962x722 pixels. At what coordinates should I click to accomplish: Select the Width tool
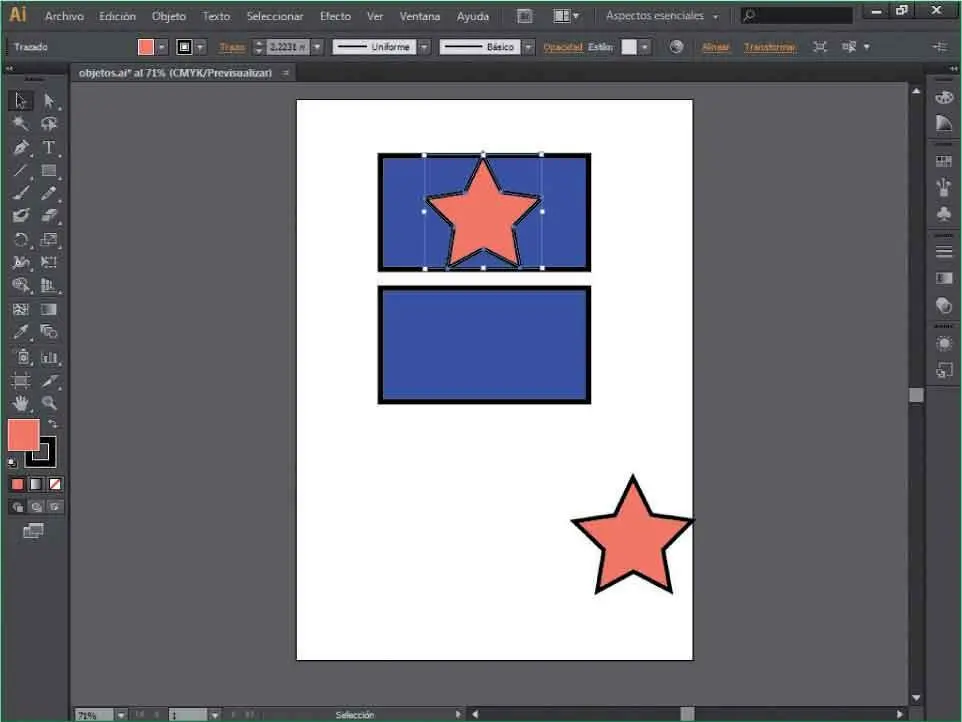coord(20,263)
